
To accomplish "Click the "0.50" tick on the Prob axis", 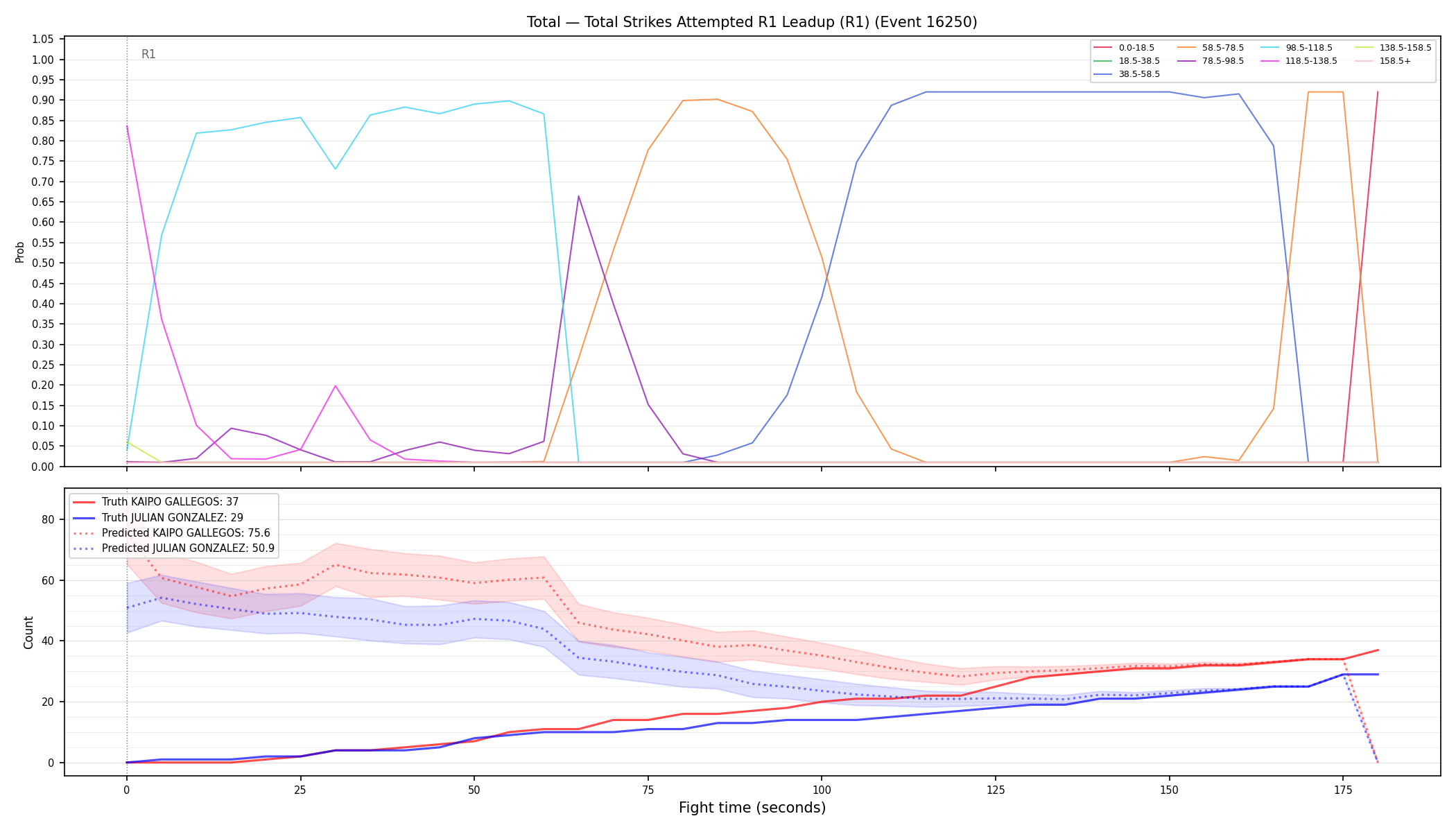I will coord(43,263).
